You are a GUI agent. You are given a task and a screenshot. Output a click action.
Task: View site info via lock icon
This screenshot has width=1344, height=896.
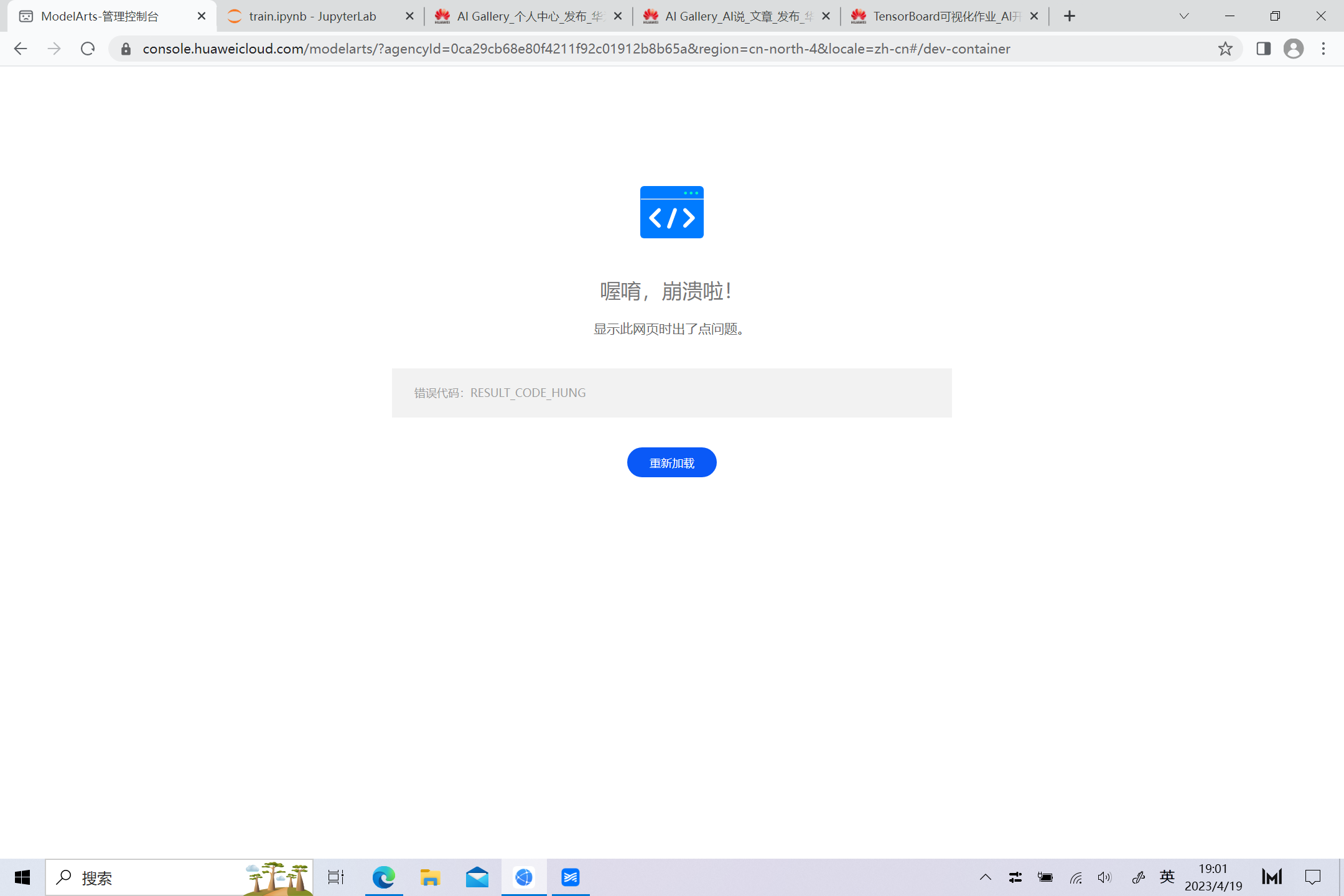(x=126, y=49)
